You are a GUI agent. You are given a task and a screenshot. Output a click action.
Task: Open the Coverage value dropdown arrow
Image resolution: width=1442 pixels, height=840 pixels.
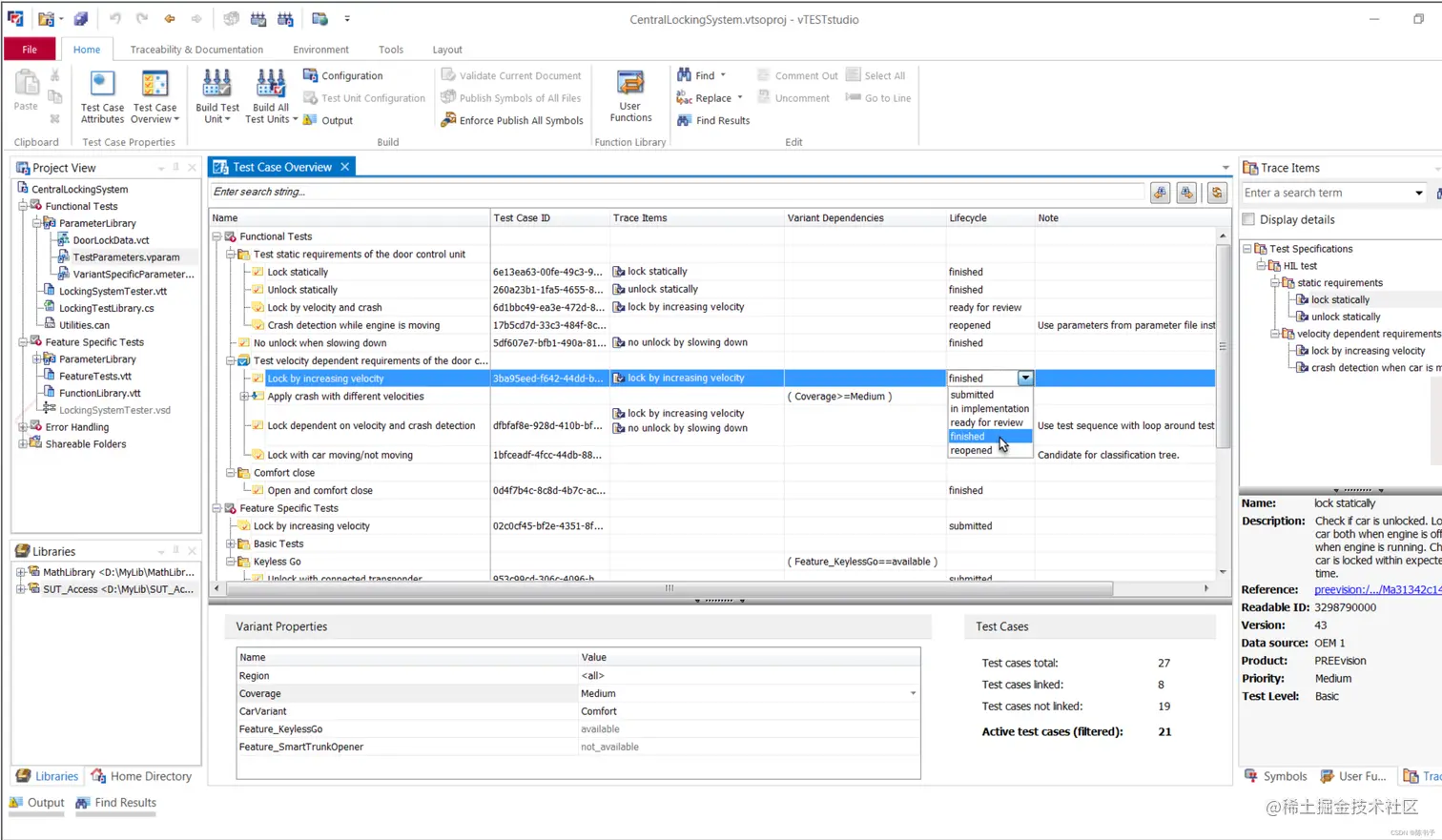click(x=913, y=693)
